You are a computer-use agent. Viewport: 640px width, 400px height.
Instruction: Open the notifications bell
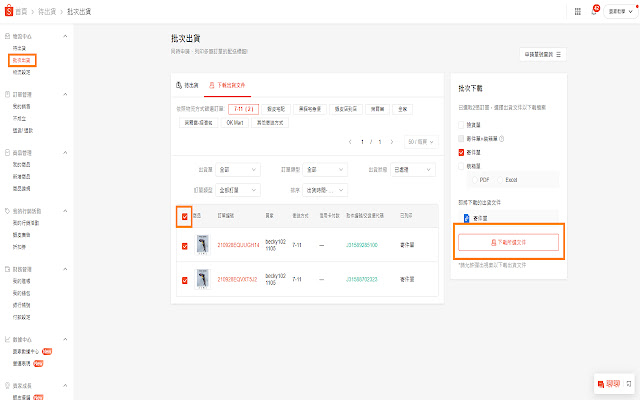click(594, 11)
